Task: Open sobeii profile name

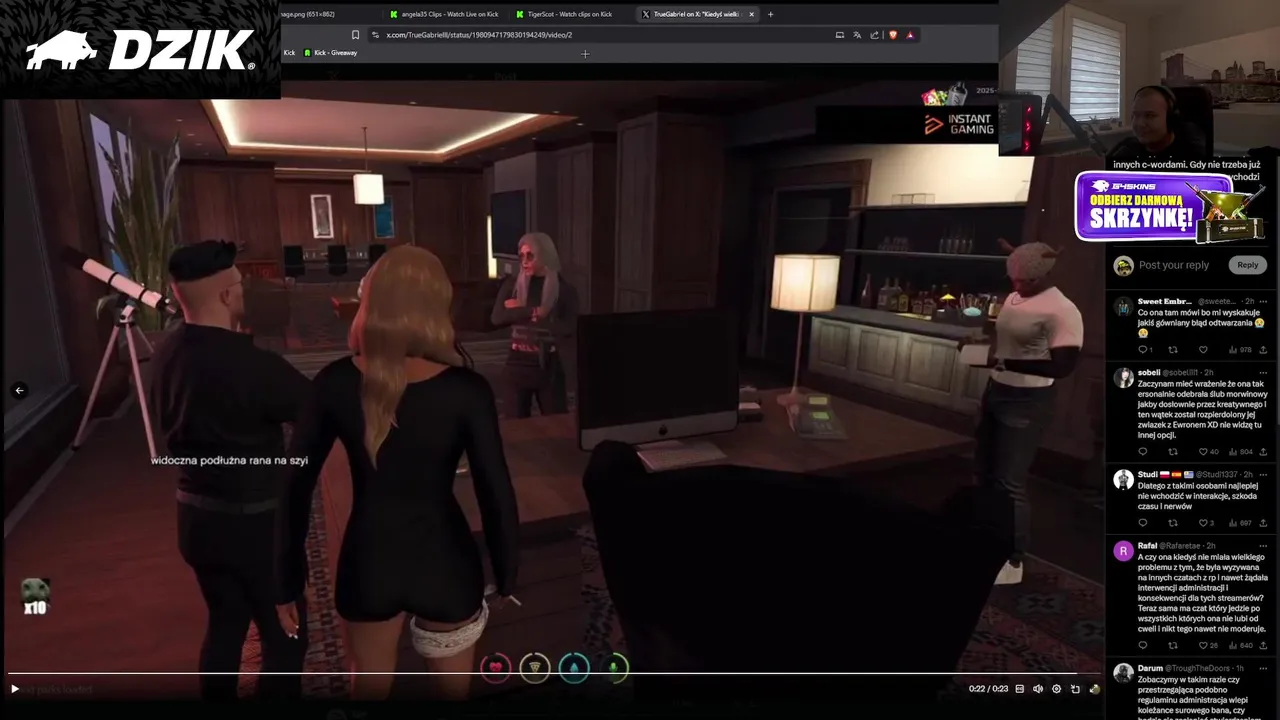Action: (x=1149, y=372)
